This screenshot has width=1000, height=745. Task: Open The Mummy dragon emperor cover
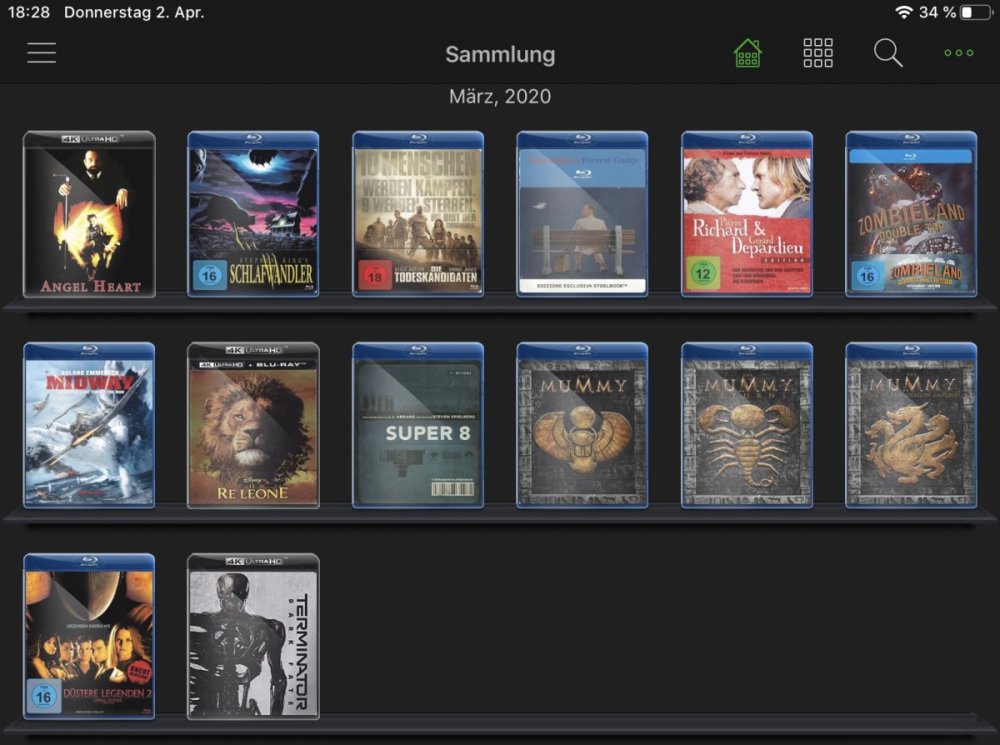911,425
